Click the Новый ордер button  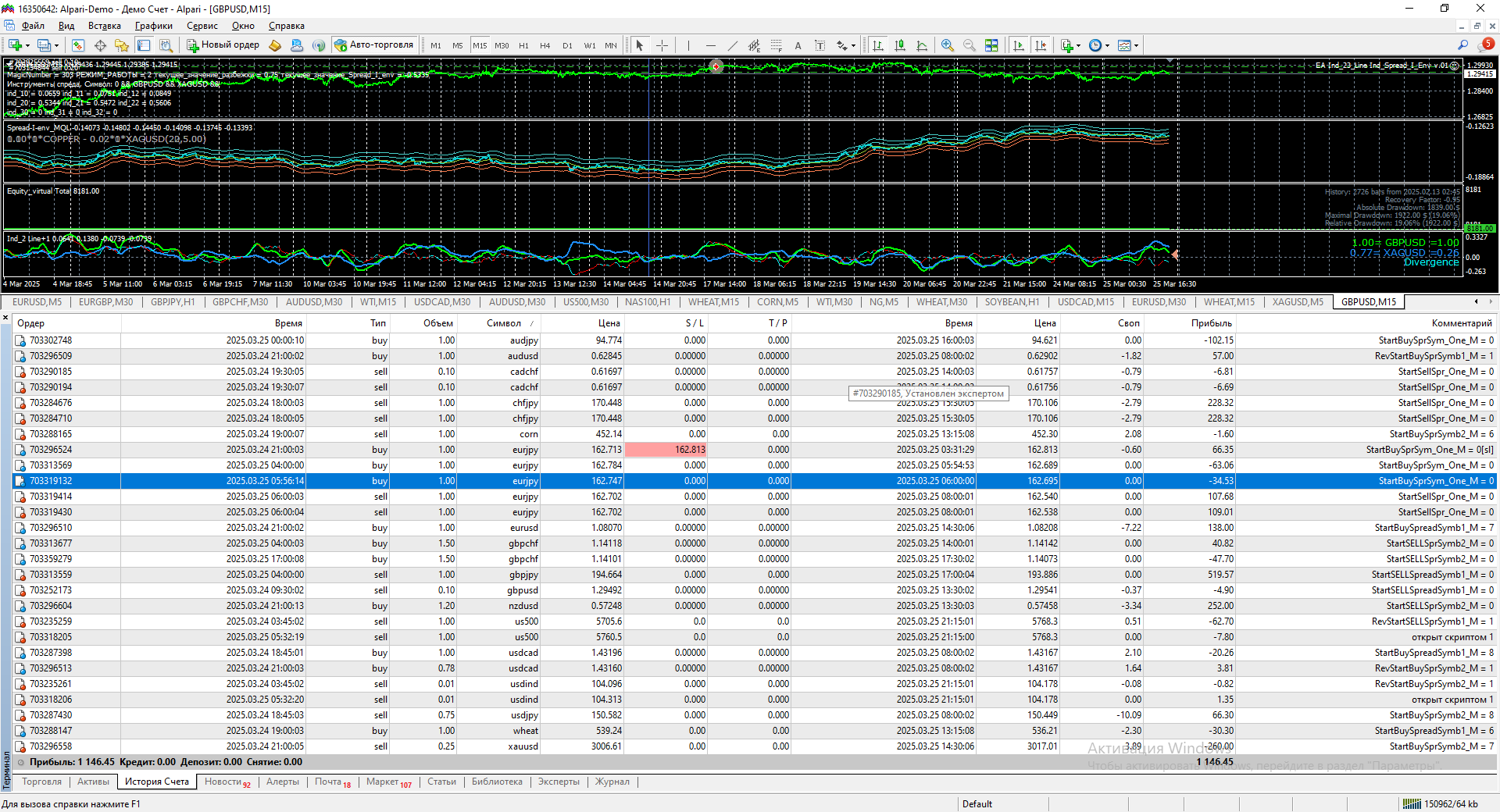click(x=223, y=45)
